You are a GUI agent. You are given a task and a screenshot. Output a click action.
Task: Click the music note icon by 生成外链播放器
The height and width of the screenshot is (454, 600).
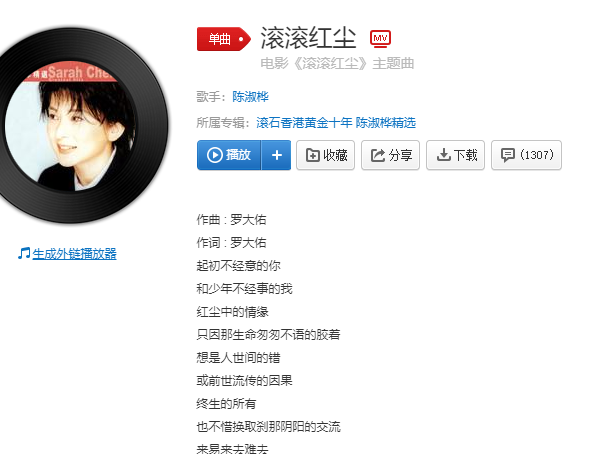click(24, 253)
